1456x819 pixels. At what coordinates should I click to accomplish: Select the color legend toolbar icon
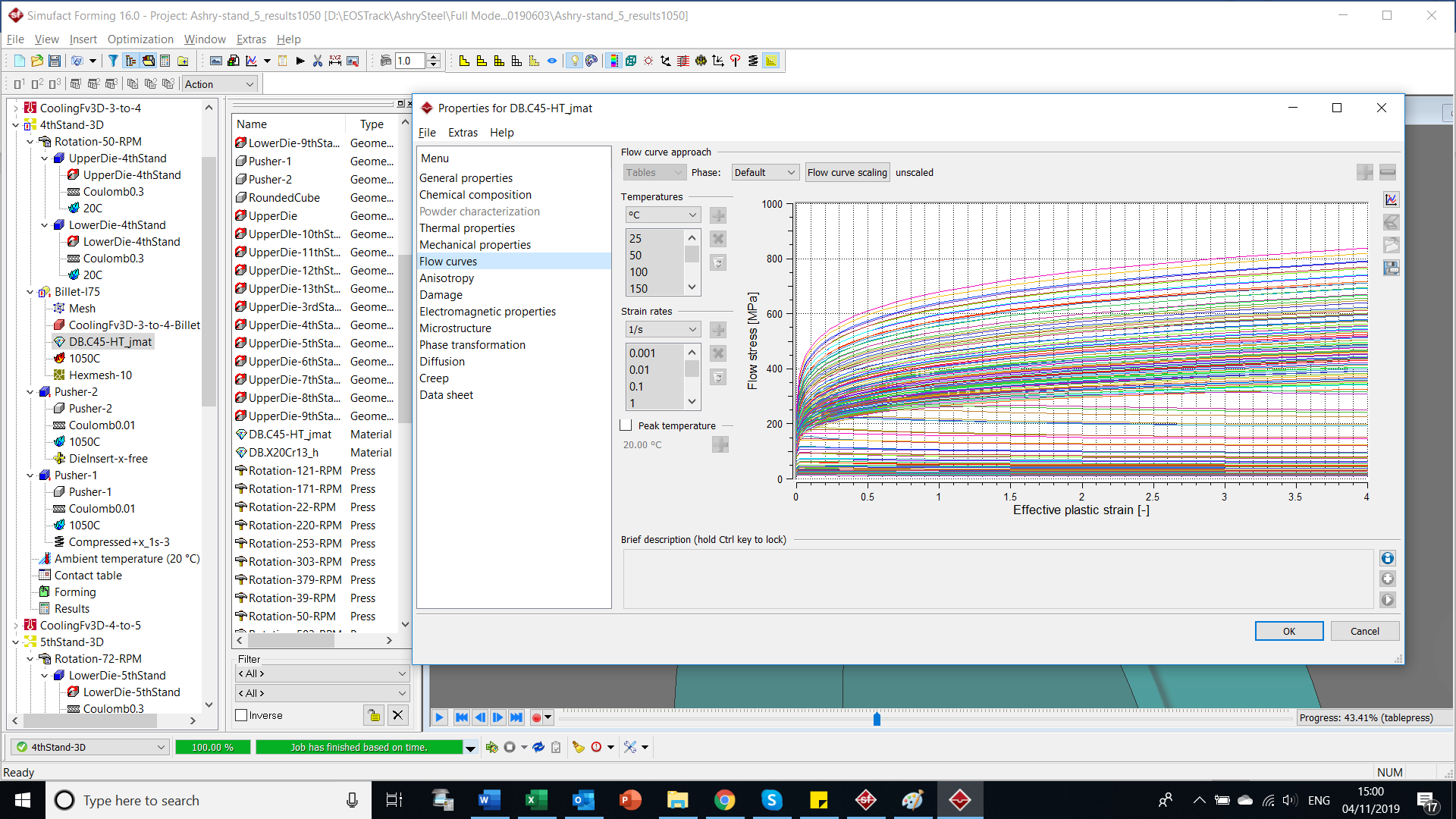(614, 61)
